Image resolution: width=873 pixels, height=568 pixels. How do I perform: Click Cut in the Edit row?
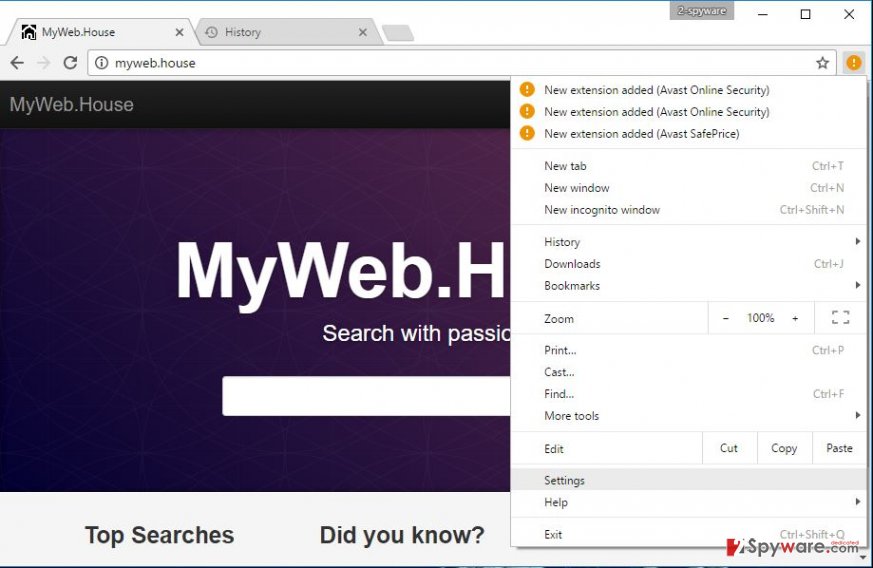[729, 448]
